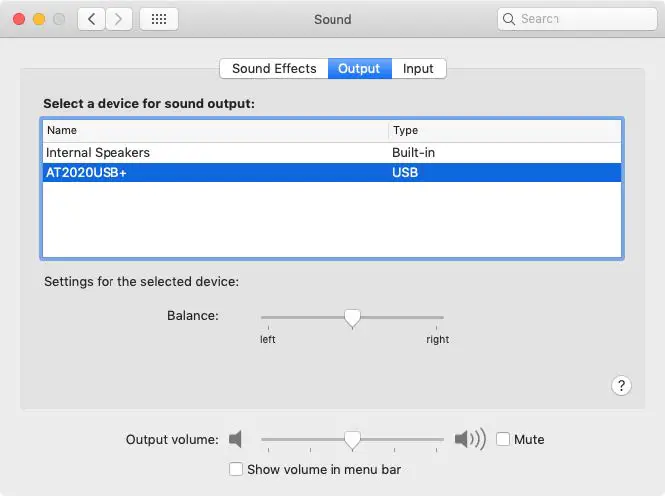Click the loud-volume speaker icon
665x496 pixels.
click(x=469, y=439)
